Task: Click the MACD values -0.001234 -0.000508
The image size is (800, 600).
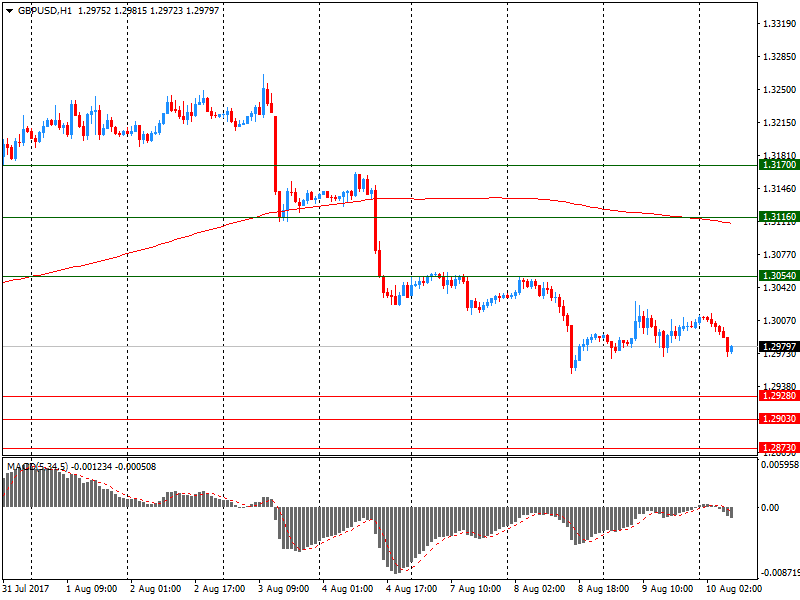Action: click(114, 467)
